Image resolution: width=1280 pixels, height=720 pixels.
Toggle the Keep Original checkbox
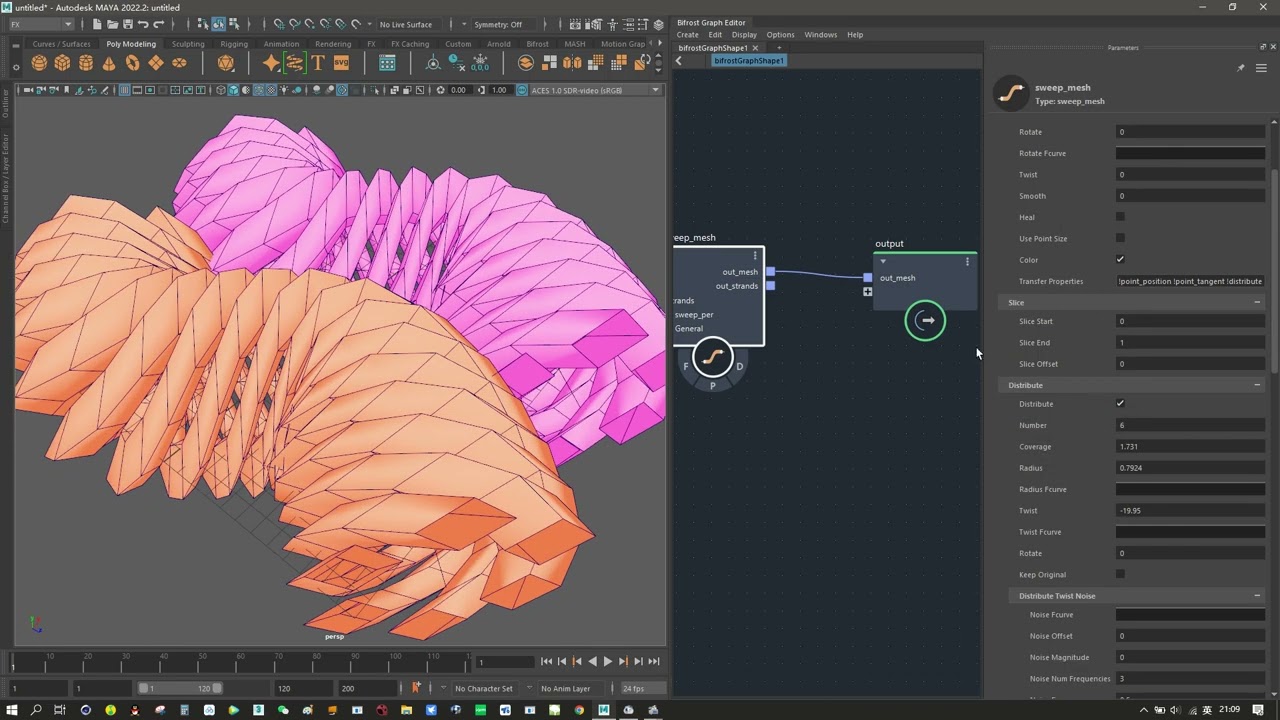click(1120, 574)
